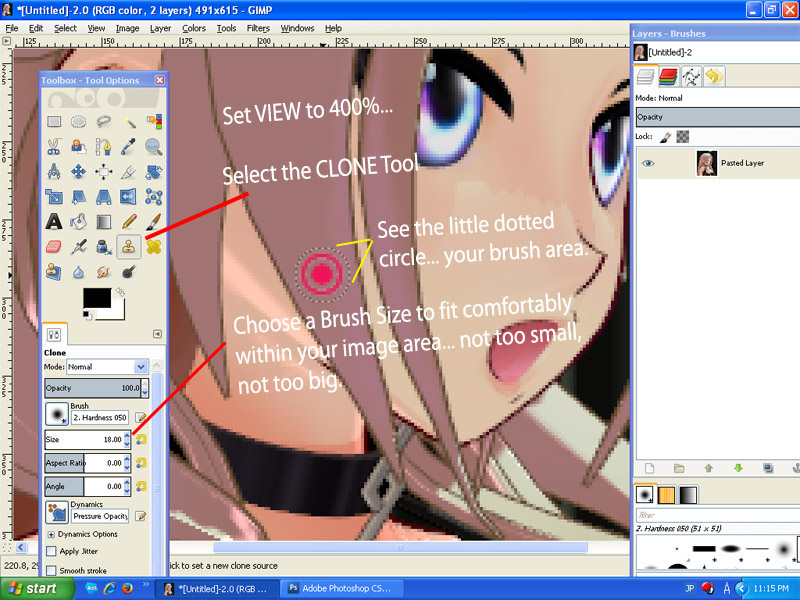Select the Scale tool

tap(54, 197)
